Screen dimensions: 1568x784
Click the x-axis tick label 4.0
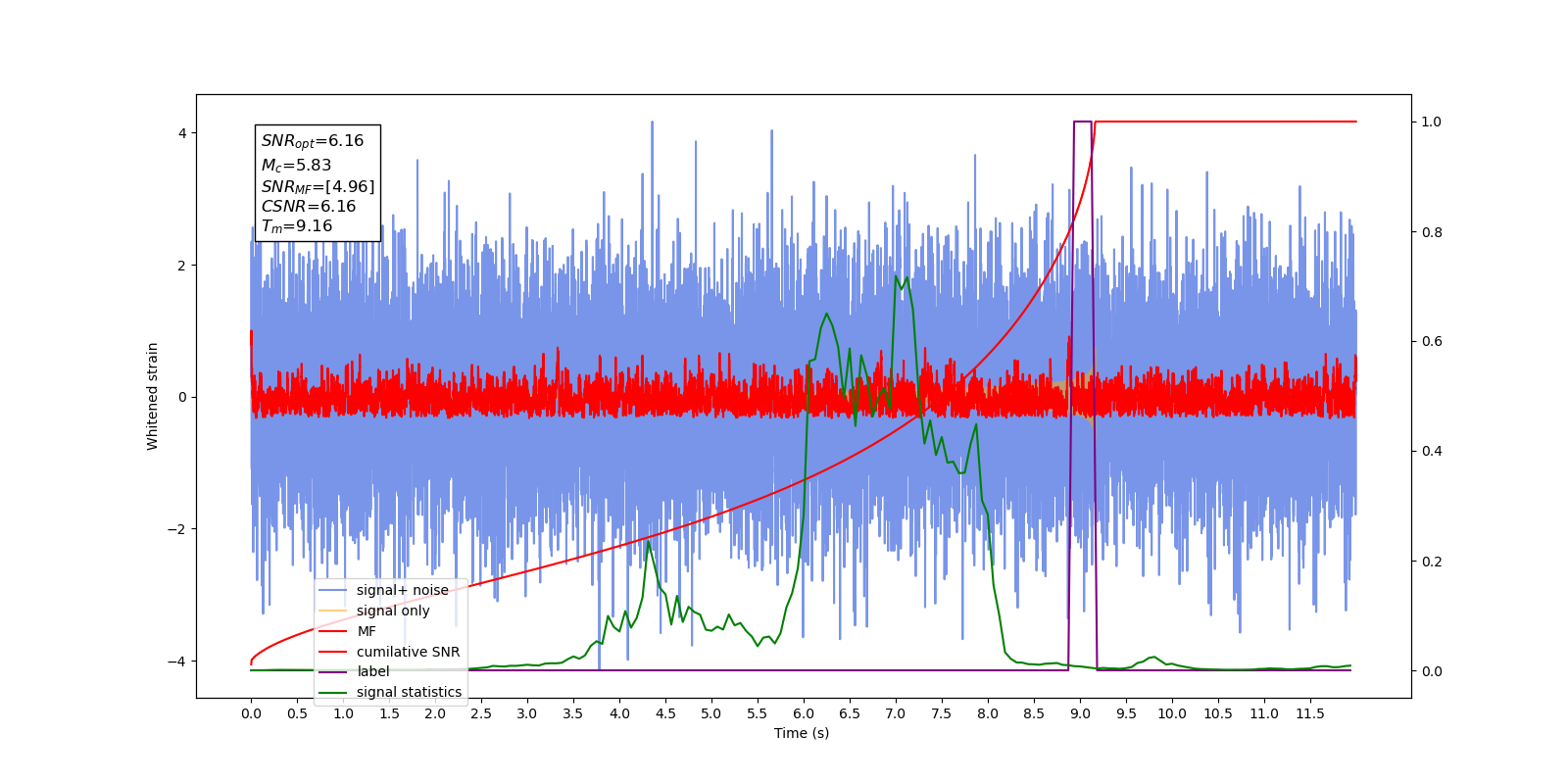click(619, 713)
